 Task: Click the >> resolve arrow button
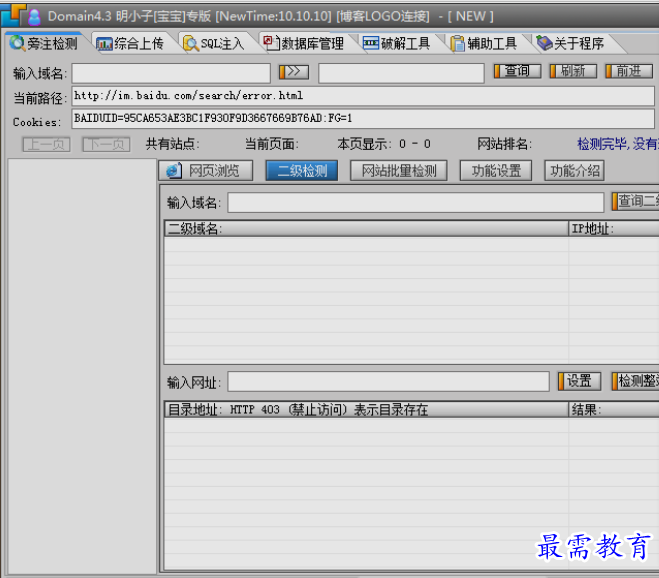click(294, 71)
